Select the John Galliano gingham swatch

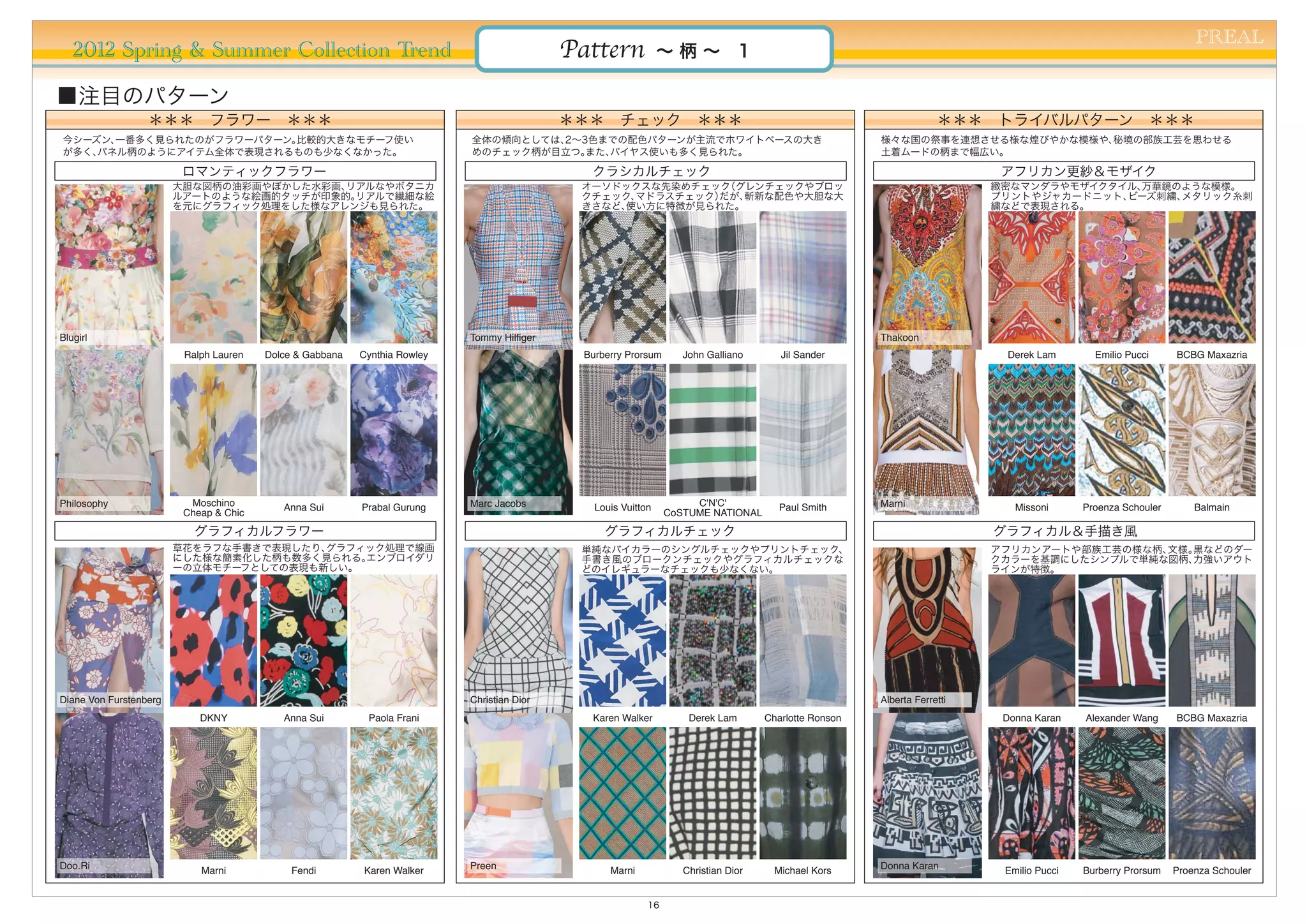[713, 278]
